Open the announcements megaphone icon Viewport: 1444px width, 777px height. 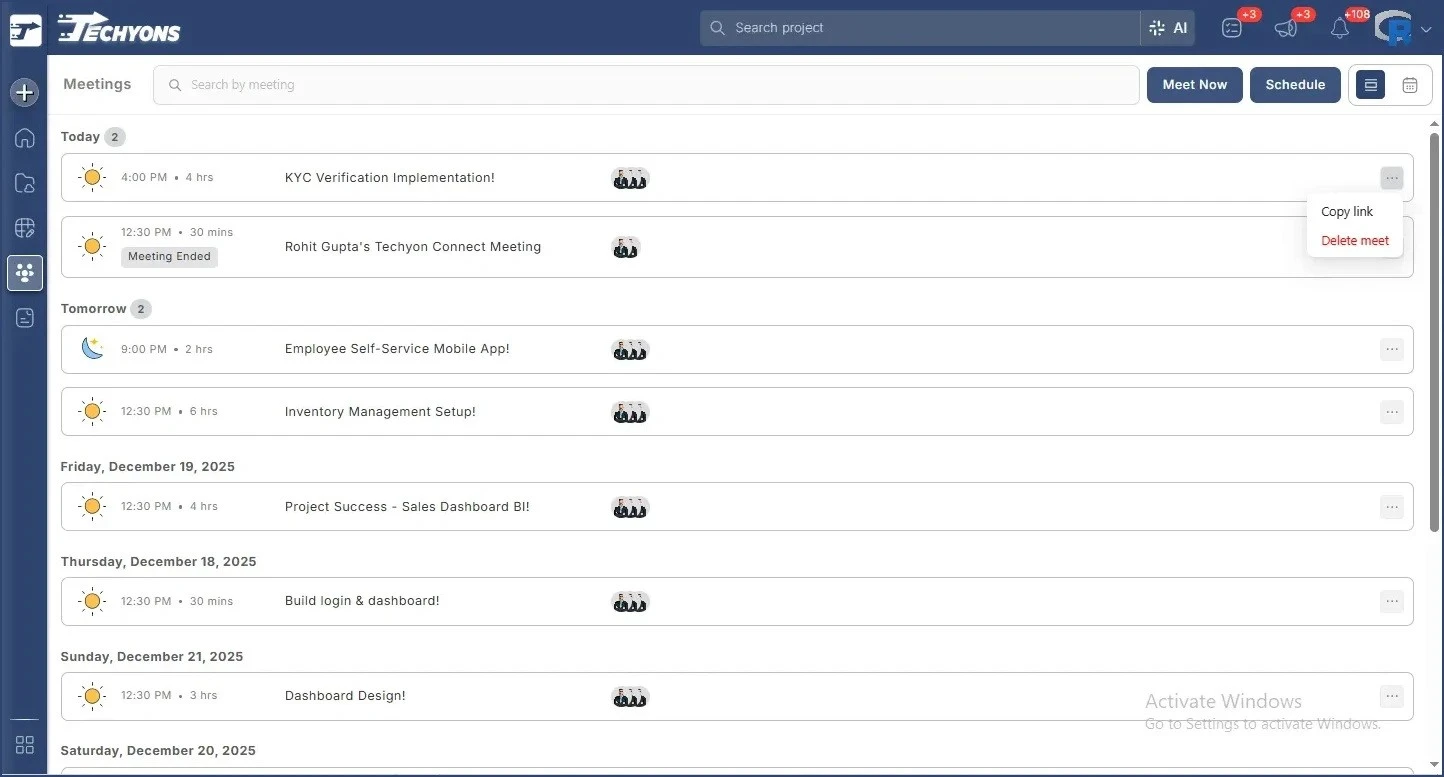[x=1286, y=28]
